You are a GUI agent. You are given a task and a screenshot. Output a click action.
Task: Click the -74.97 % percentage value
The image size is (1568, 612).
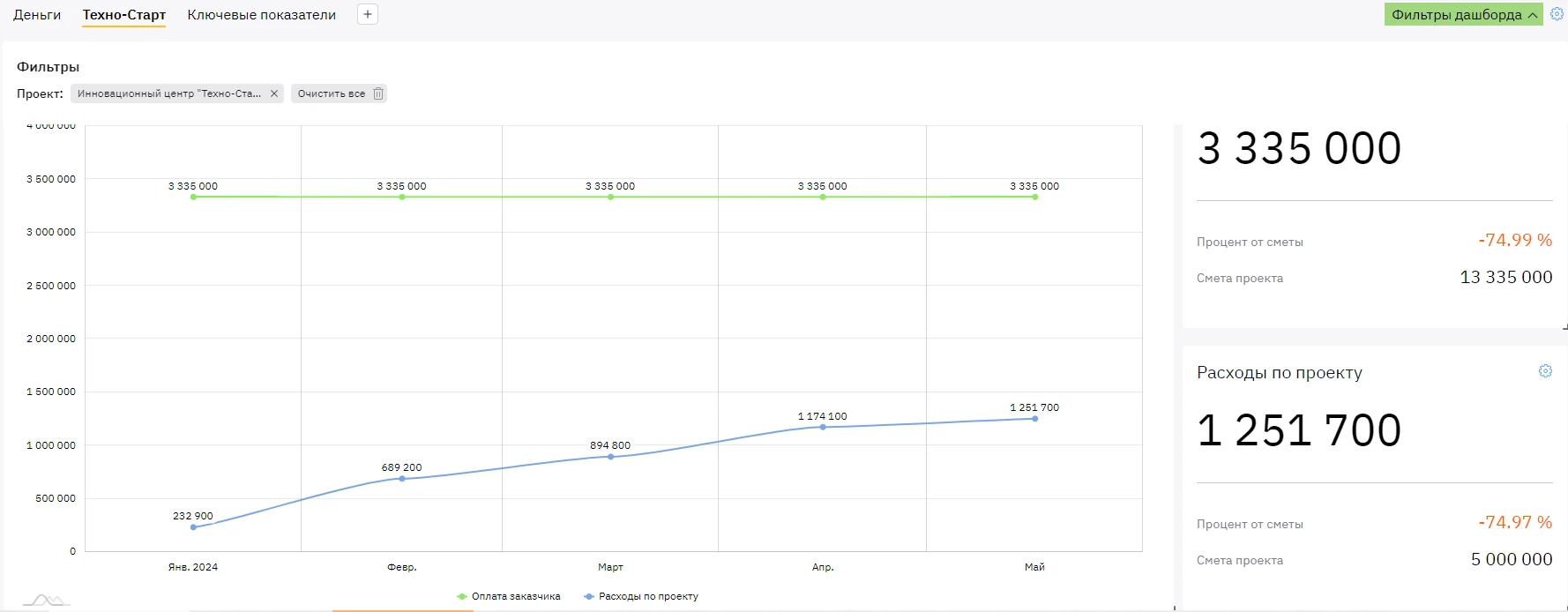point(1515,522)
